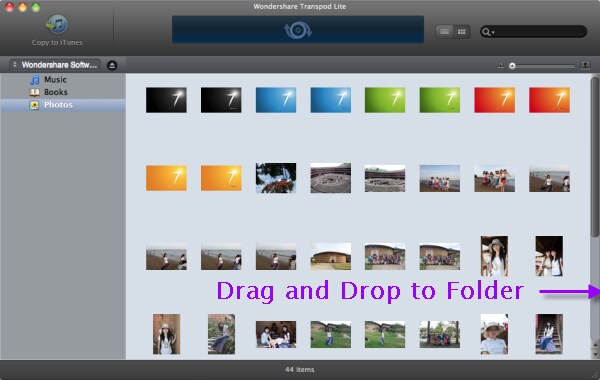Viewport: 600px width, 380px height.
Task: Open the Wondershare Softw... device dropdown
Action: tap(55, 65)
